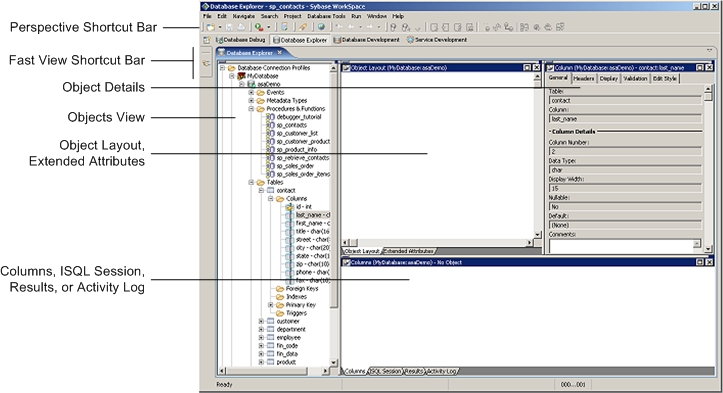Click the Forward navigation arrow icon
Screen dimensions: 723x393
pyautogui.click(x=369, y=27)
